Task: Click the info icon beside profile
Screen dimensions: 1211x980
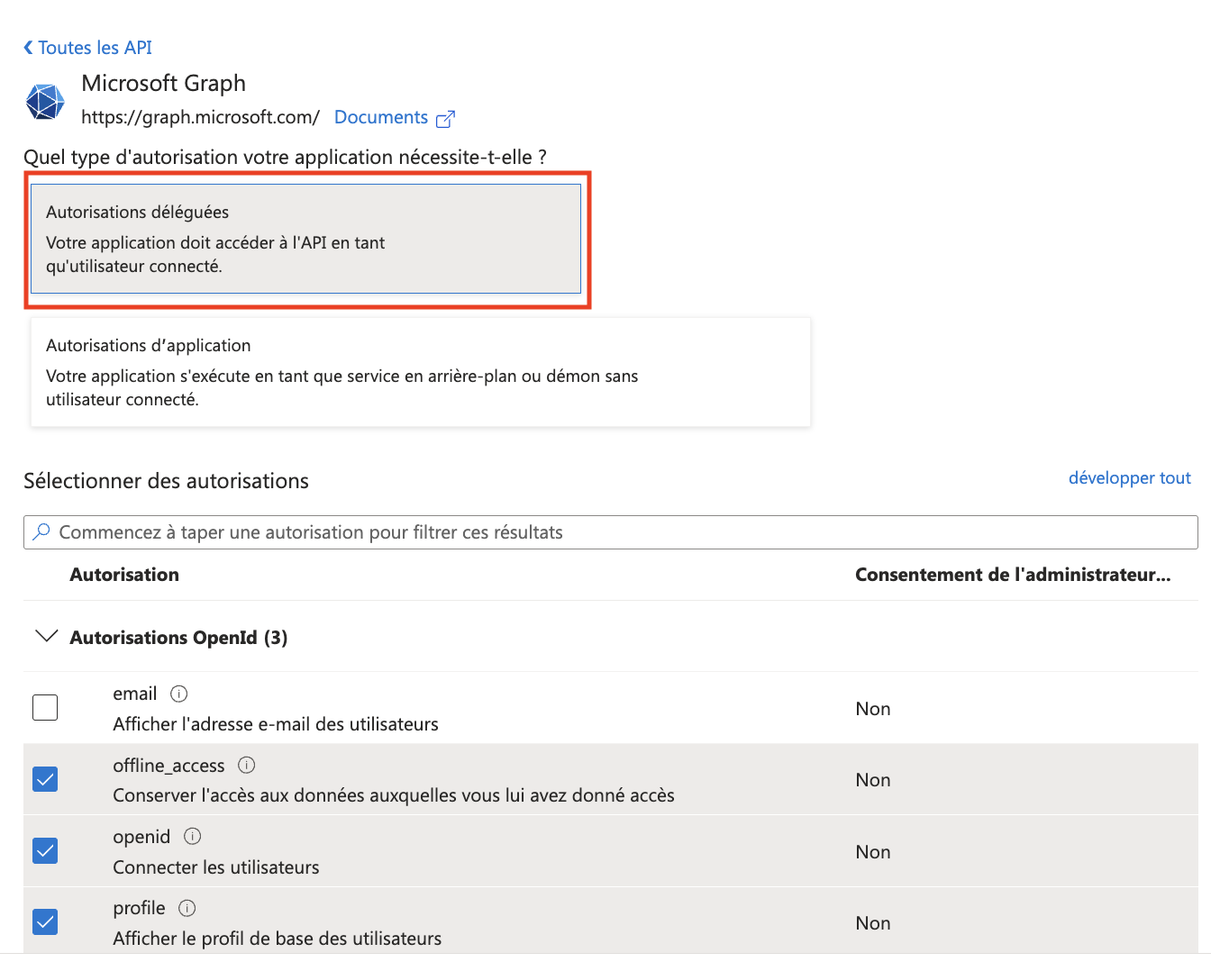Action: click(x=187, y=908)
